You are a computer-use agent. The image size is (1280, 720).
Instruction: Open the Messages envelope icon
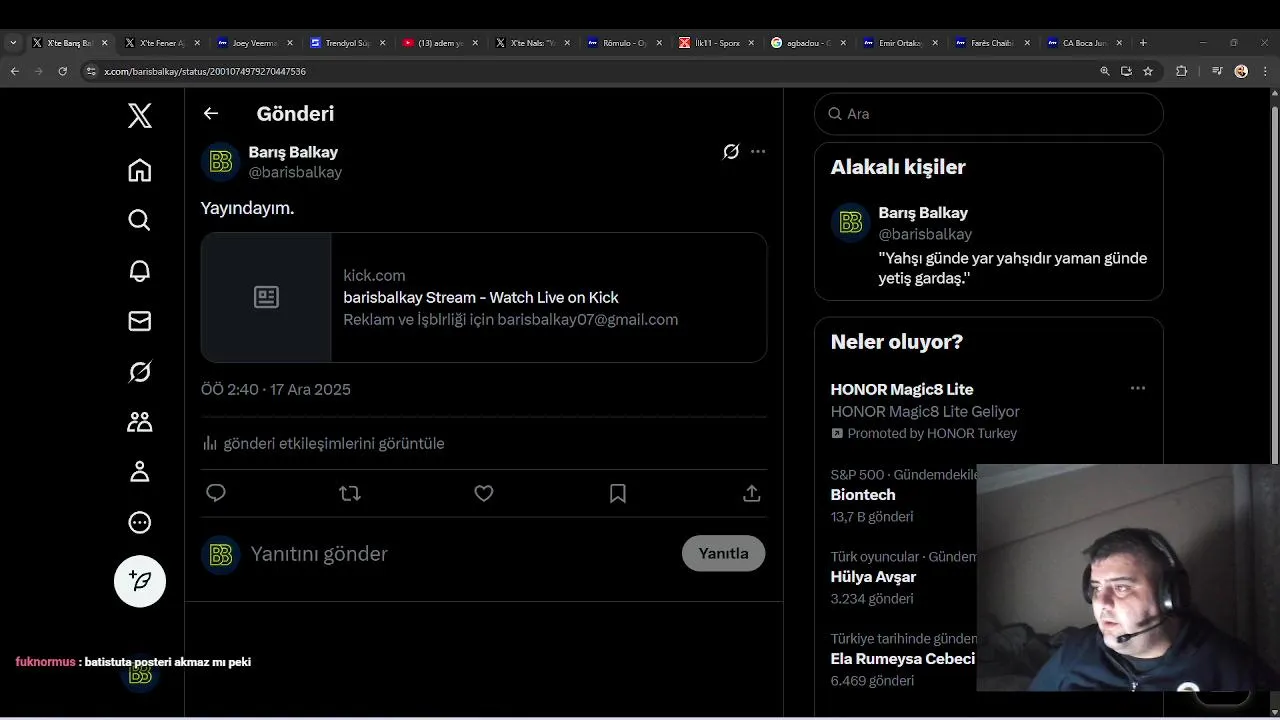pos(140,321)
